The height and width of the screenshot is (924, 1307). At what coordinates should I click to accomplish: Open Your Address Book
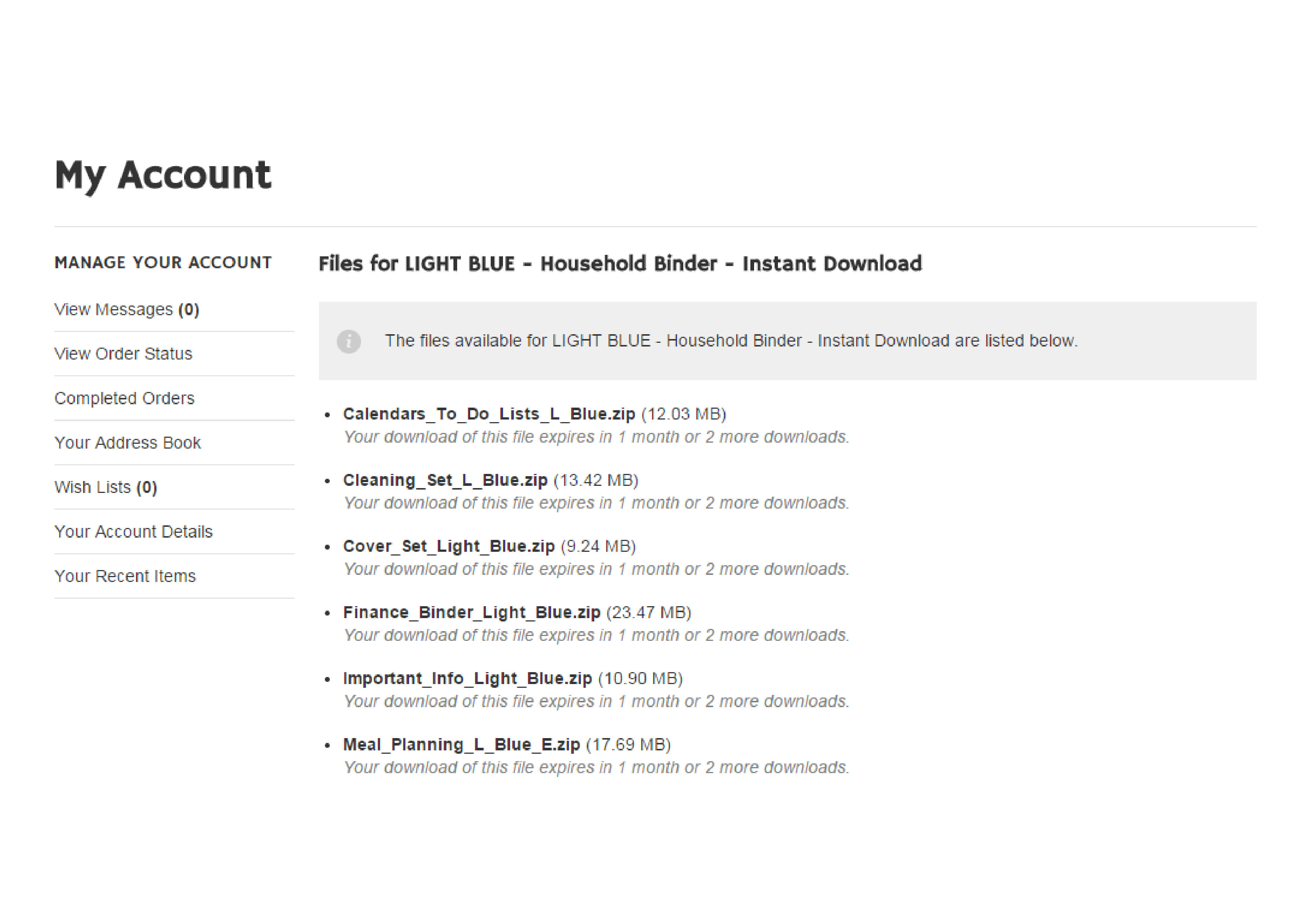tap(127, 442)
